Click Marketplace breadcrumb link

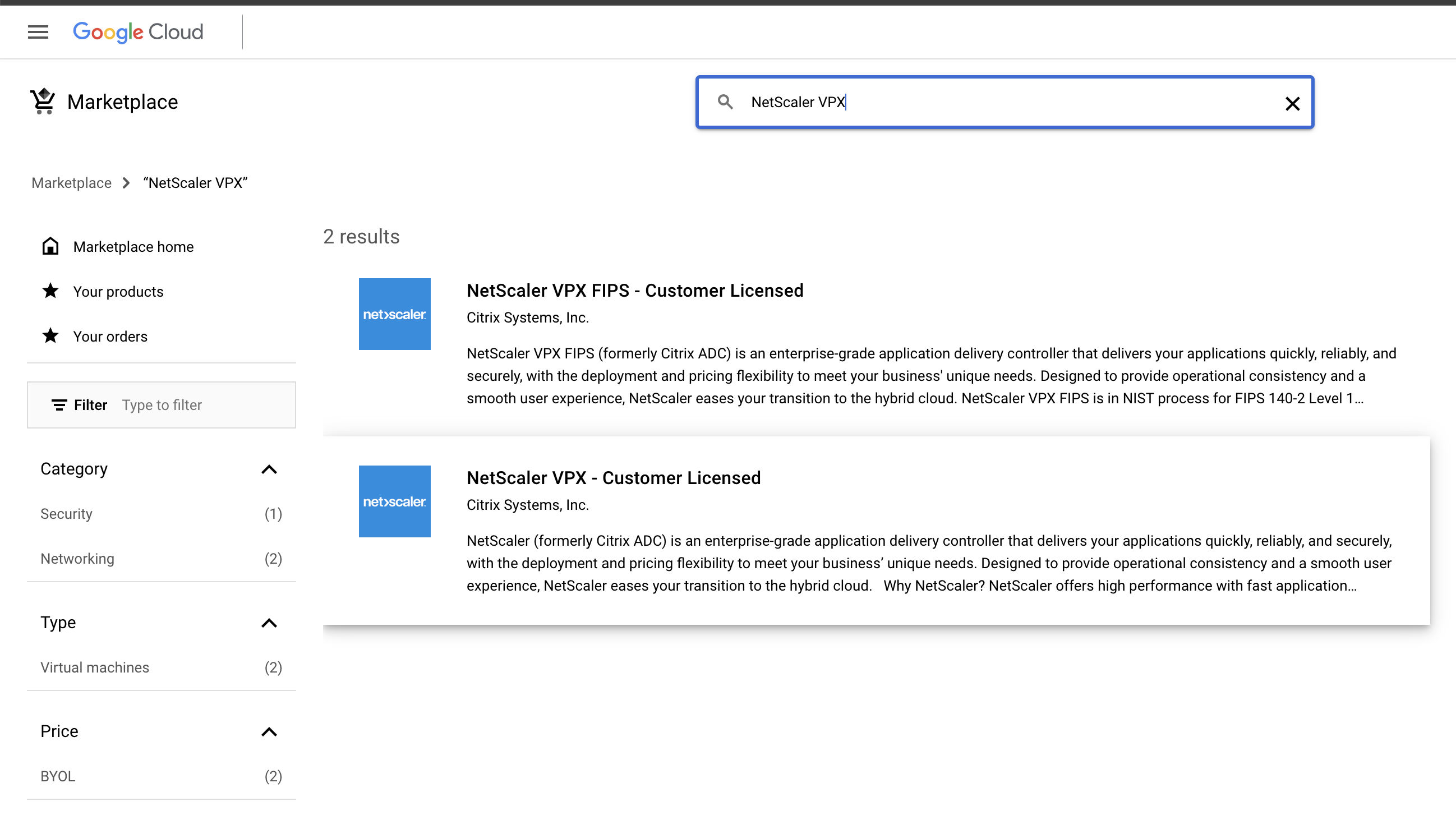point(71,183)
